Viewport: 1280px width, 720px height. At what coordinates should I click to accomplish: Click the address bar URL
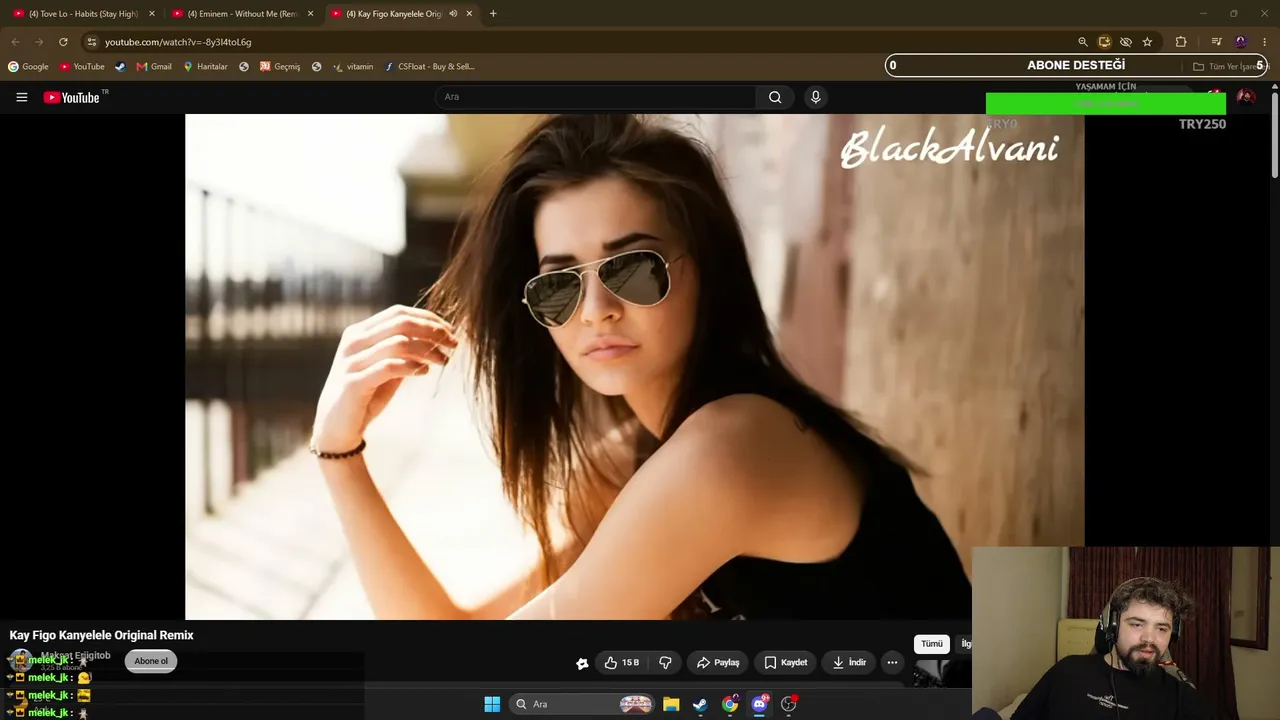click(178, 42)
